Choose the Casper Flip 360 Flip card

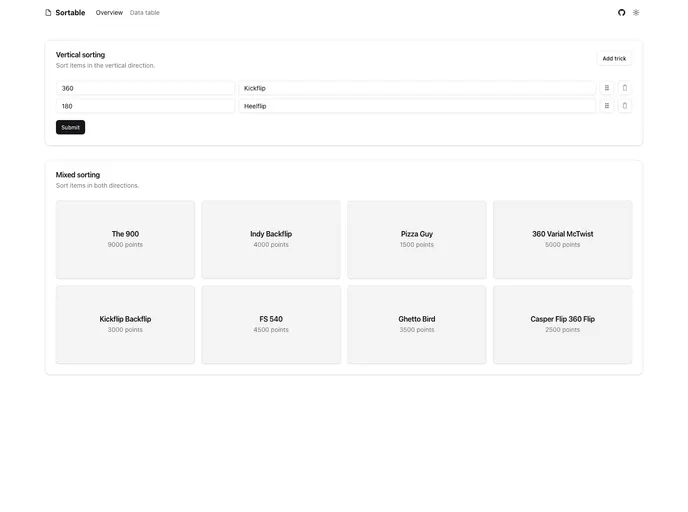coord(562,324)
